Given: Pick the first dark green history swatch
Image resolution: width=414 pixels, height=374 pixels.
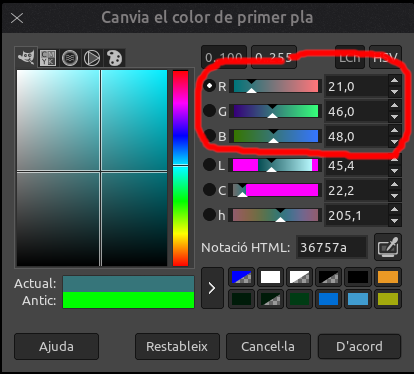Looking at the screenshot, I should [x=241, y=299].
